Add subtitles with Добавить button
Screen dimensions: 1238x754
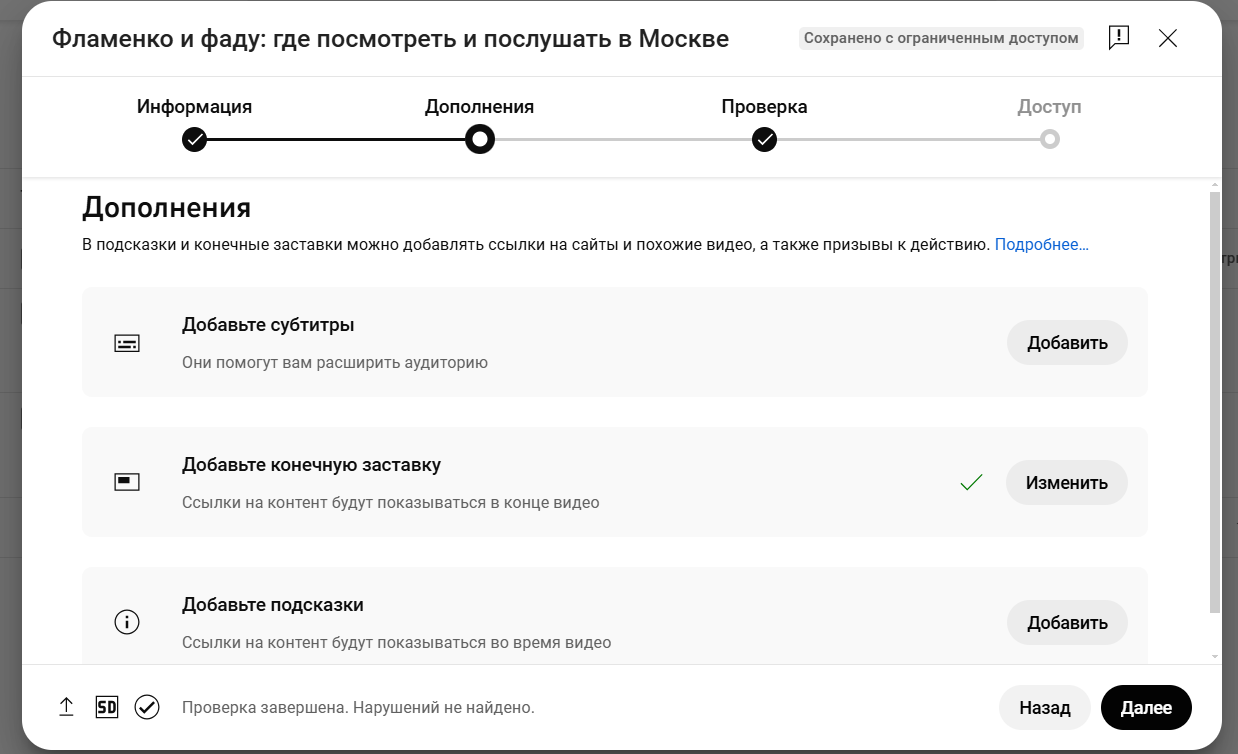(x=1067, y=343)
